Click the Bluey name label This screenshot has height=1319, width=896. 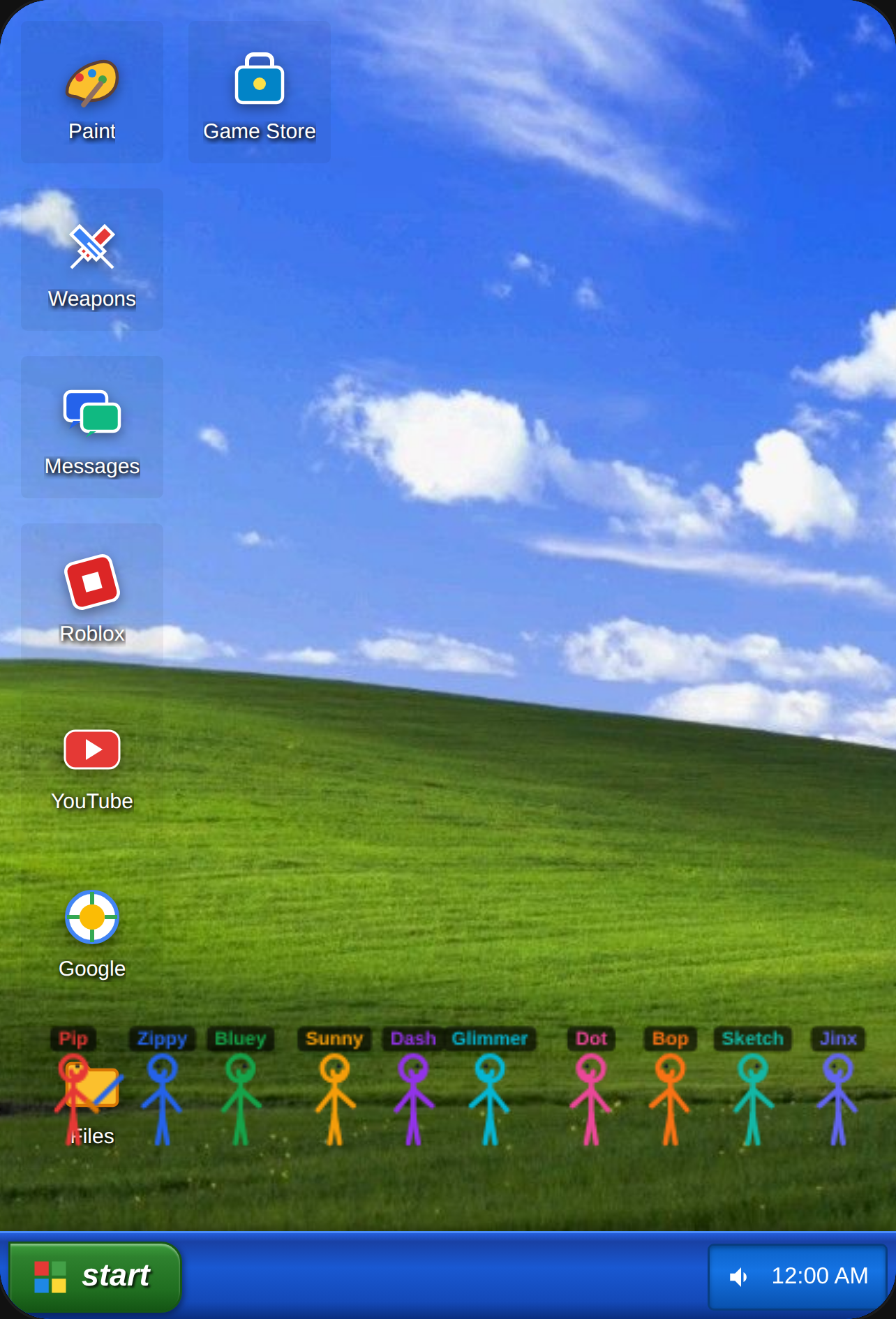point(241,1038)
